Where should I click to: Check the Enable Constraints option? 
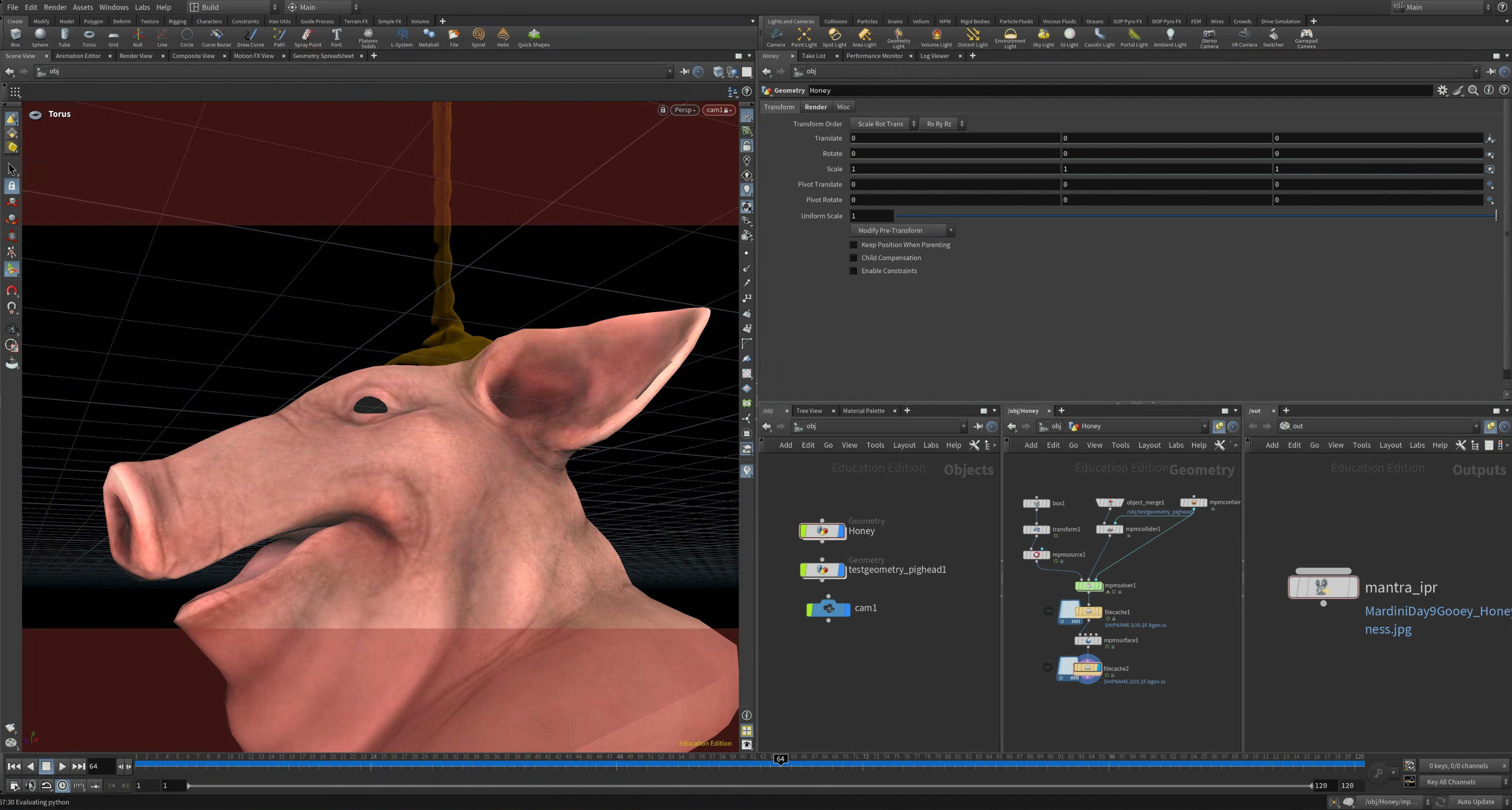(x=853, y=270)
